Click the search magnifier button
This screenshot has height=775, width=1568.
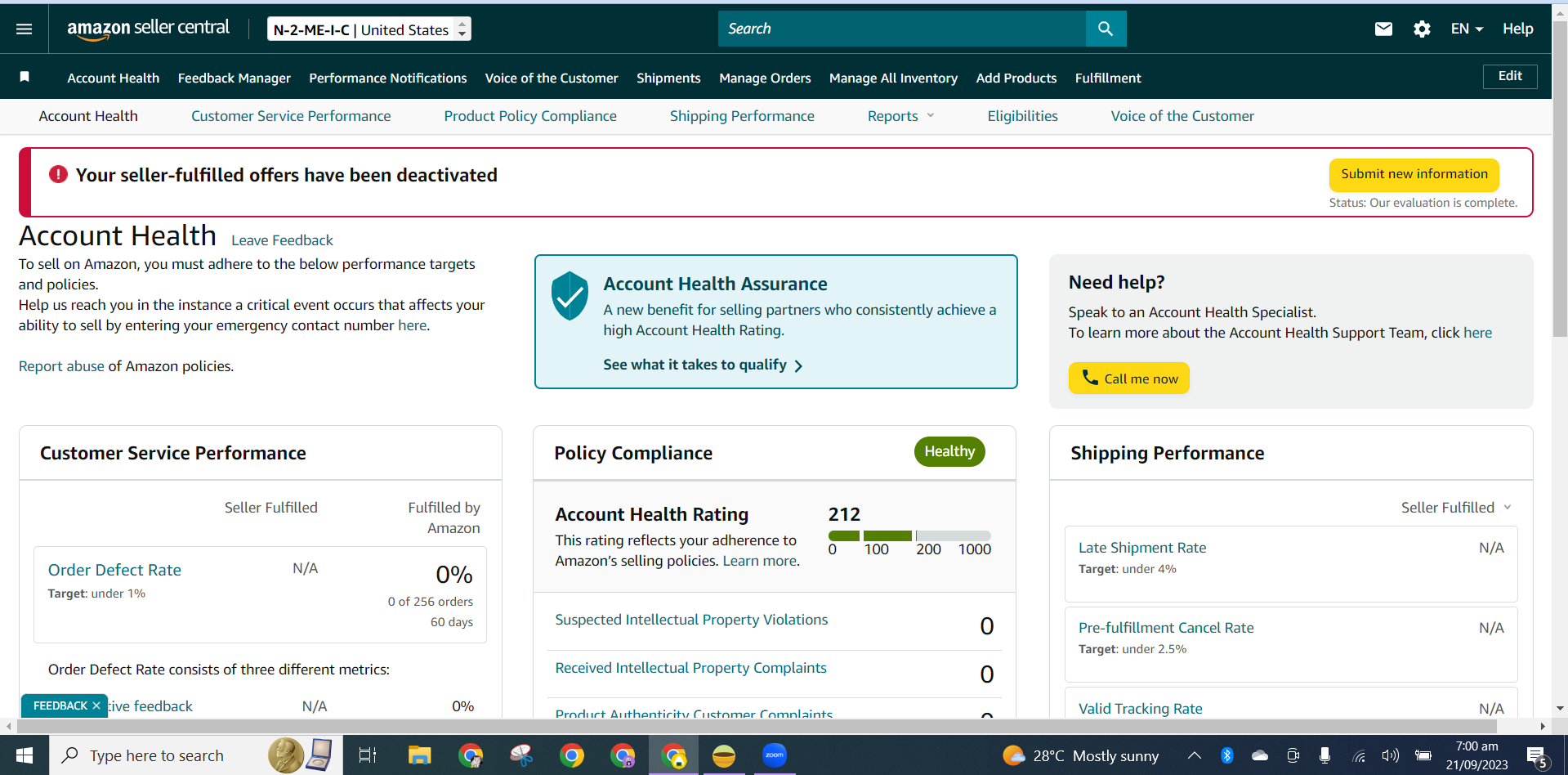click(x=1106, y=29)
